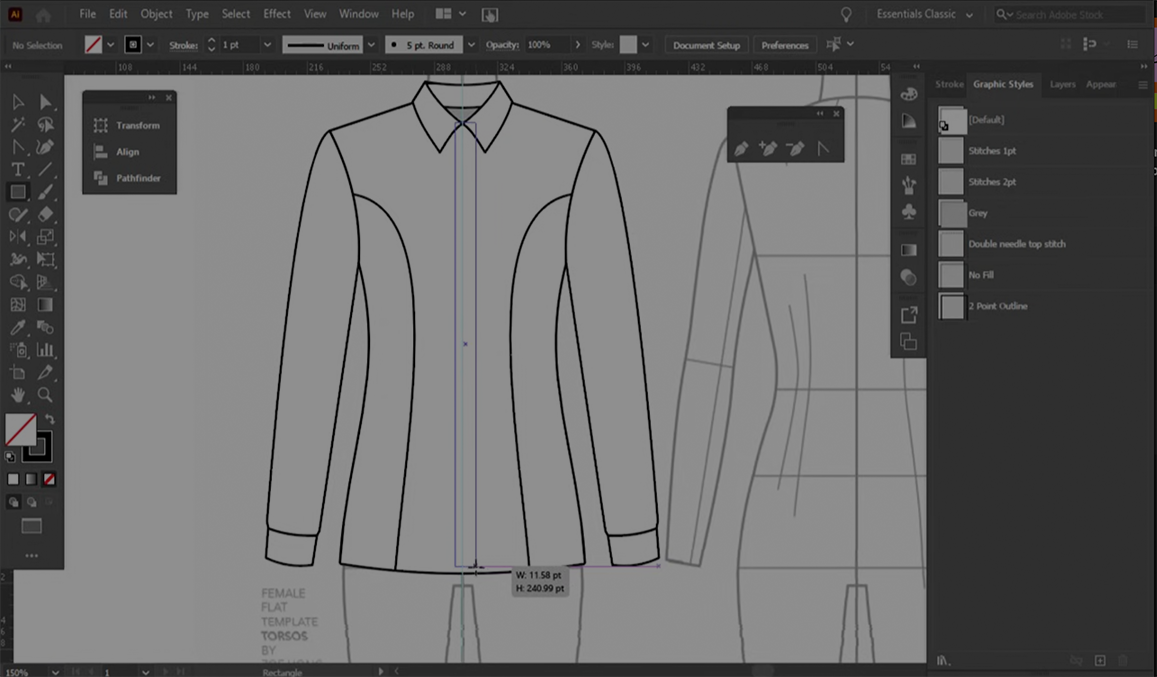Enable Draw Behind mode
The height and width of the screenshot is (677, 1157).
tap(32, 502)
